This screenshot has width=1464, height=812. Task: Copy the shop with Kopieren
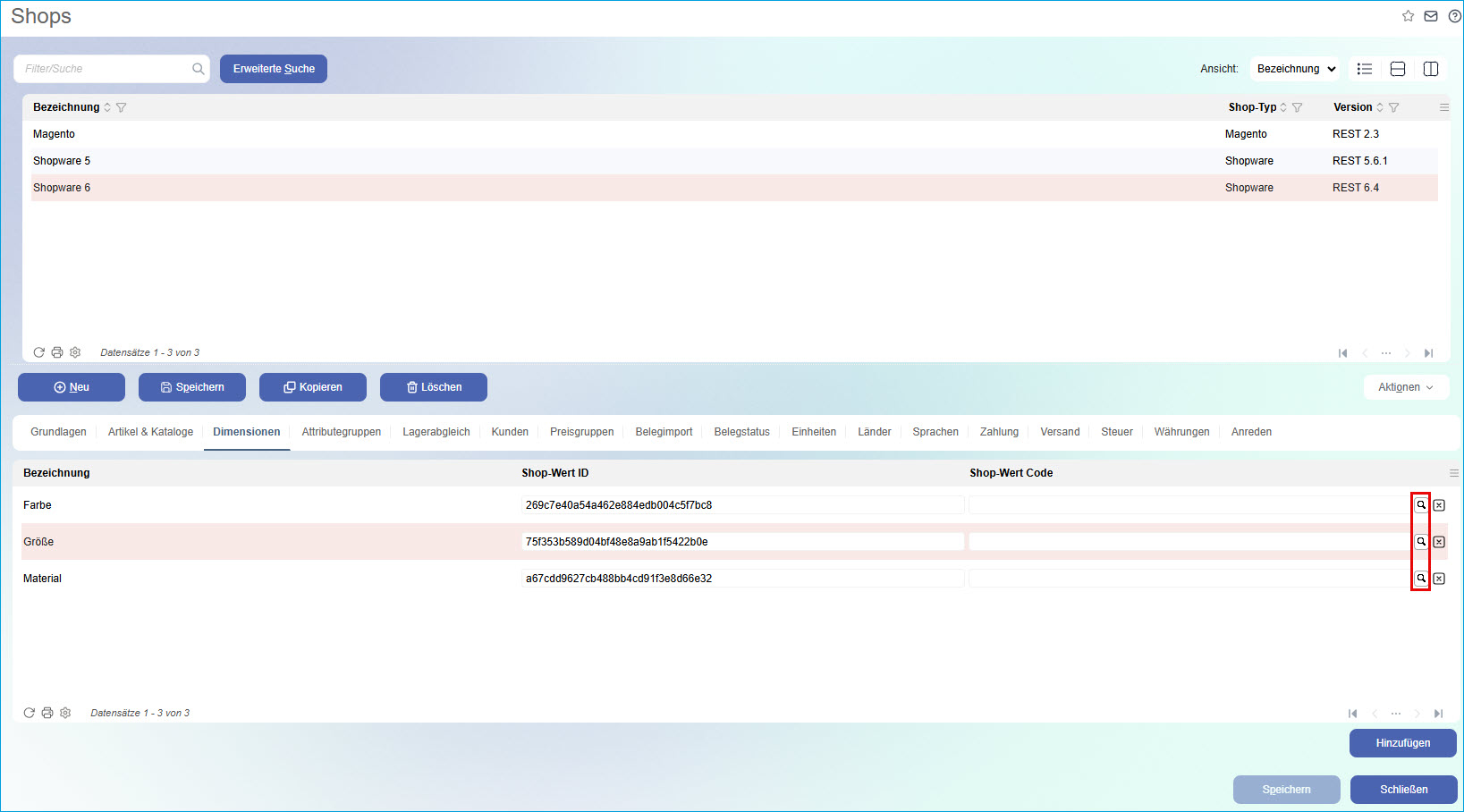tap(313, 387)
